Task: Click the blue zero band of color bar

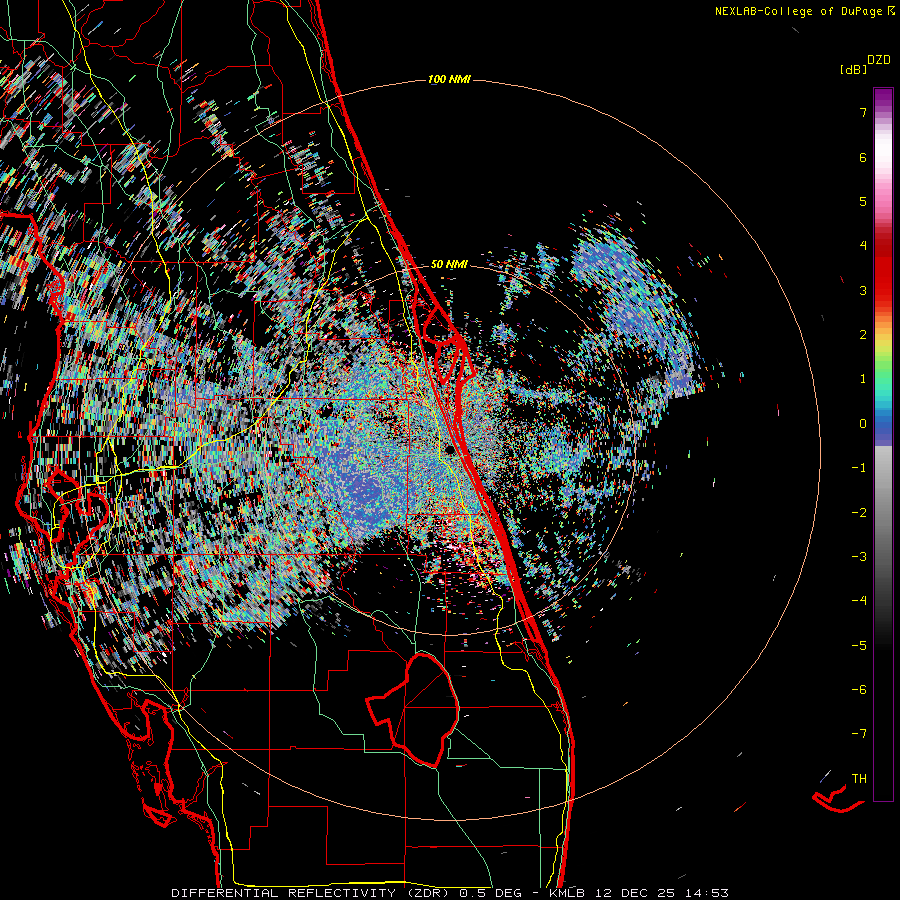Action: click(883, 430)
